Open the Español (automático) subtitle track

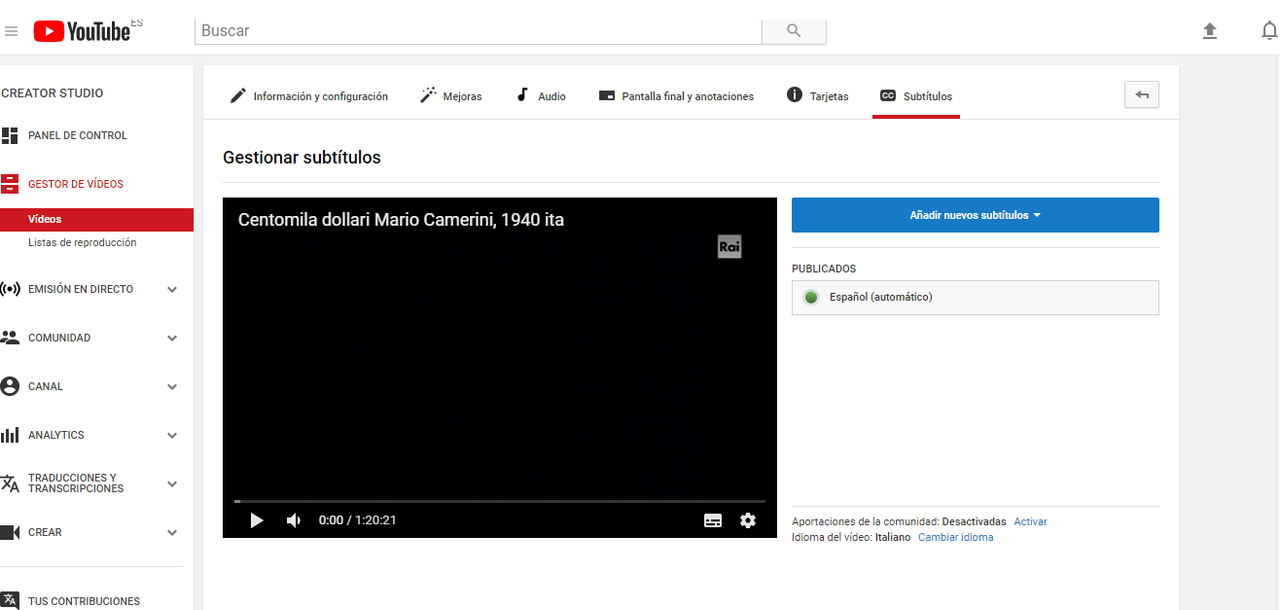975,298
